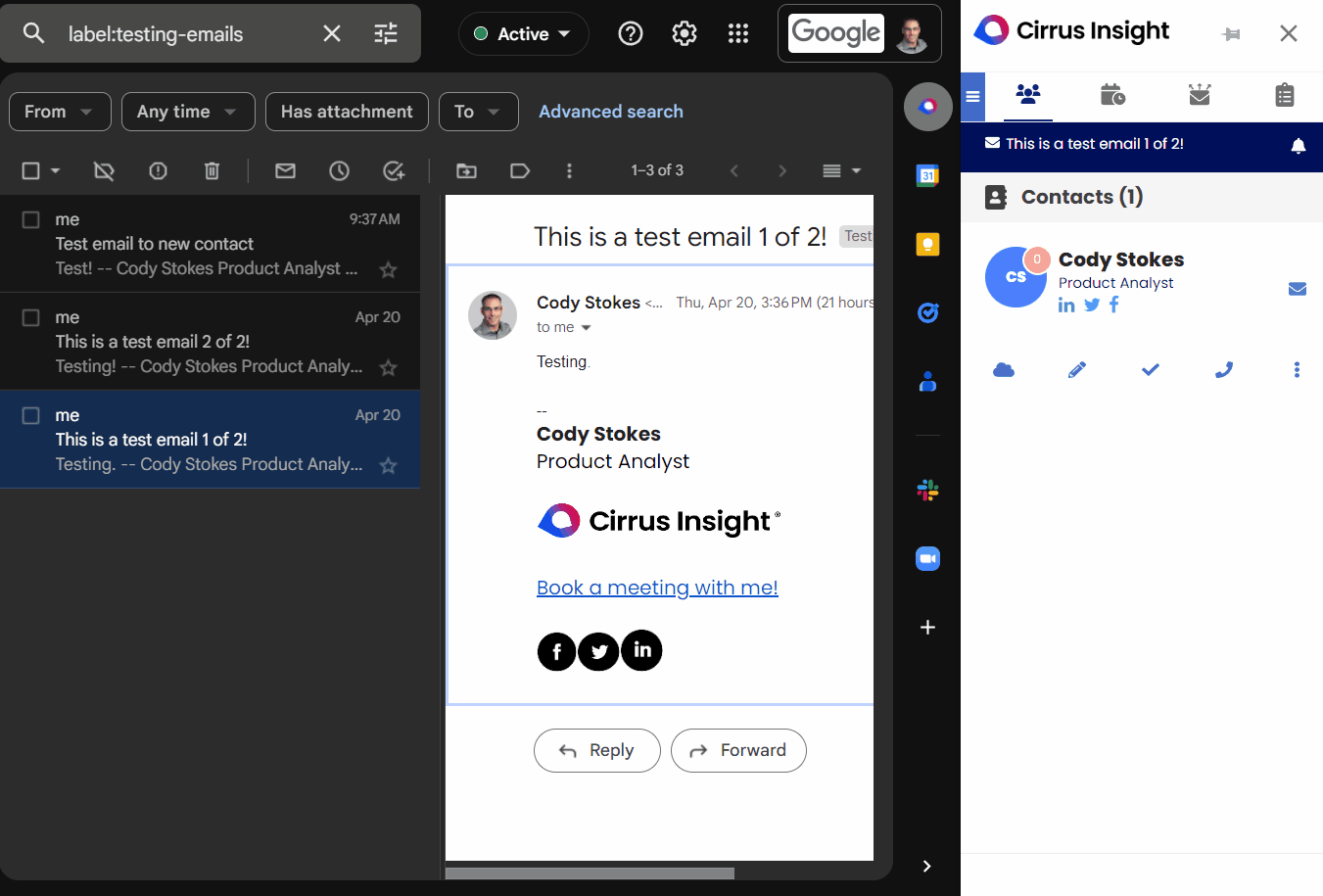
Task: Open Google apps grid
Action: click(x=738, y=33)
